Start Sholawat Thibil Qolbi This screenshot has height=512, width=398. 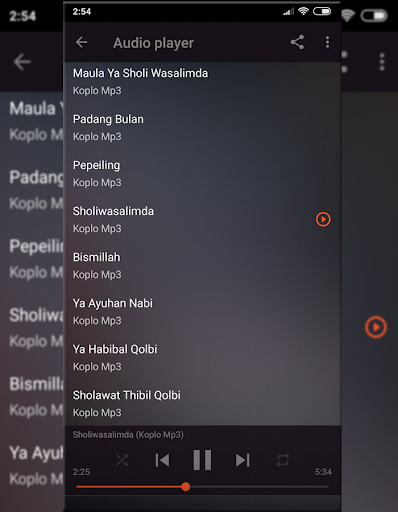pyautogui.click(x=202, y=404)
